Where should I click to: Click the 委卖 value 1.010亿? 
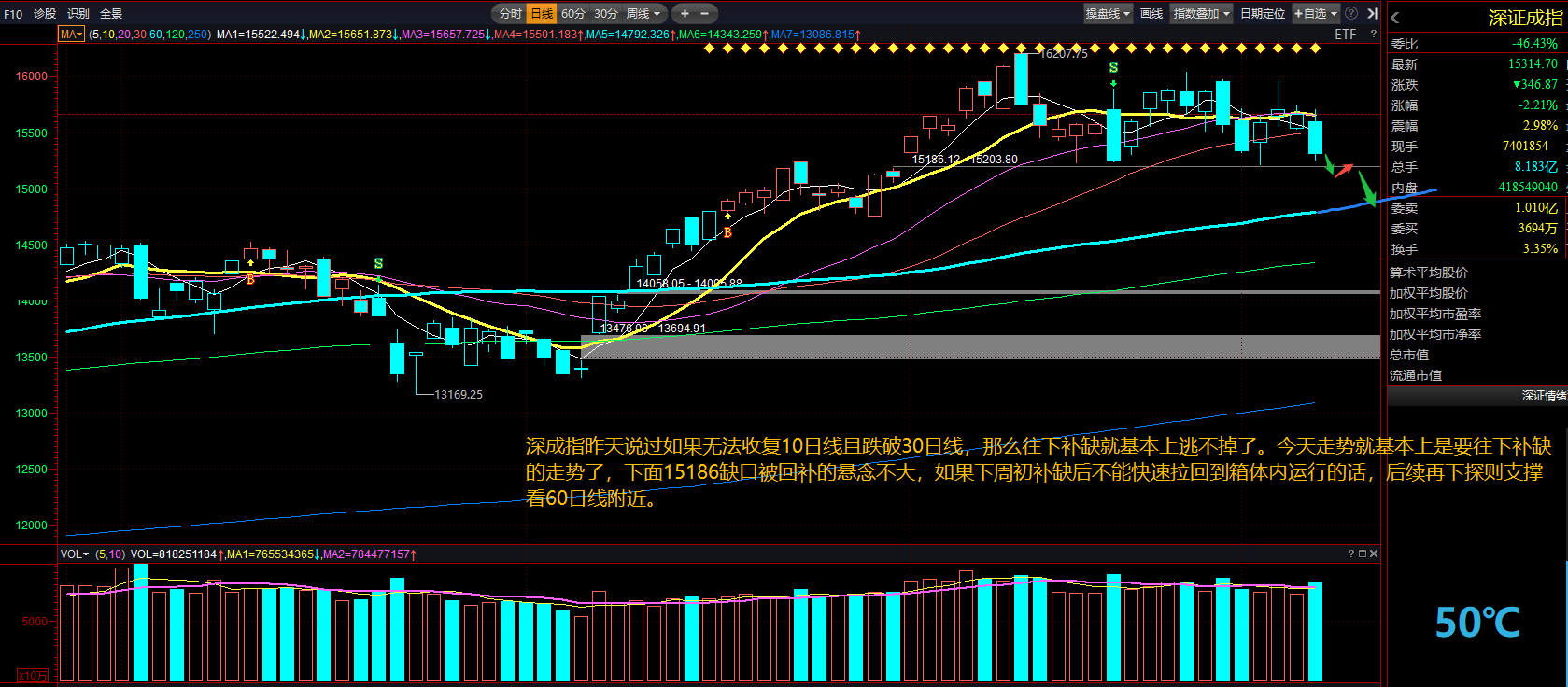[x=1536, y=208]
